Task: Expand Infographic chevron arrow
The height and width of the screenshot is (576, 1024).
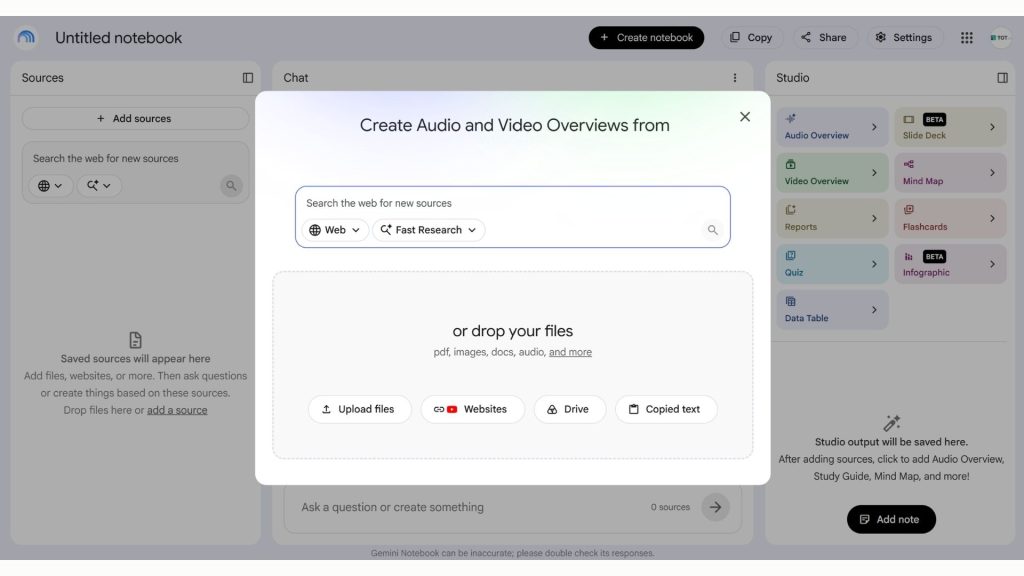Action: pos(992,264)
